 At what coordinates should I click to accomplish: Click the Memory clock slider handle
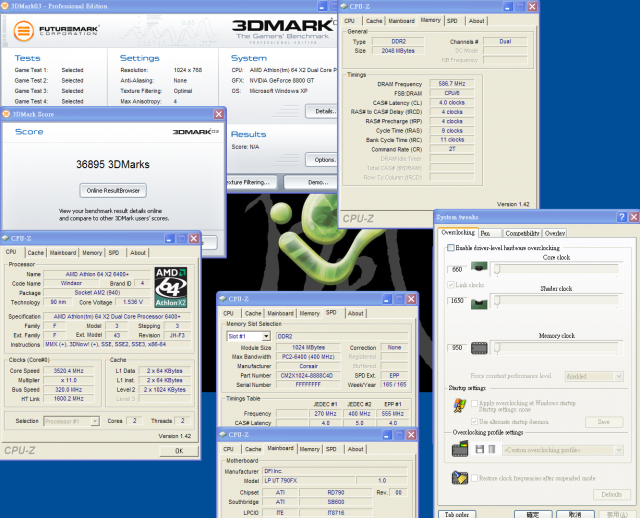[x=497, y=348]
